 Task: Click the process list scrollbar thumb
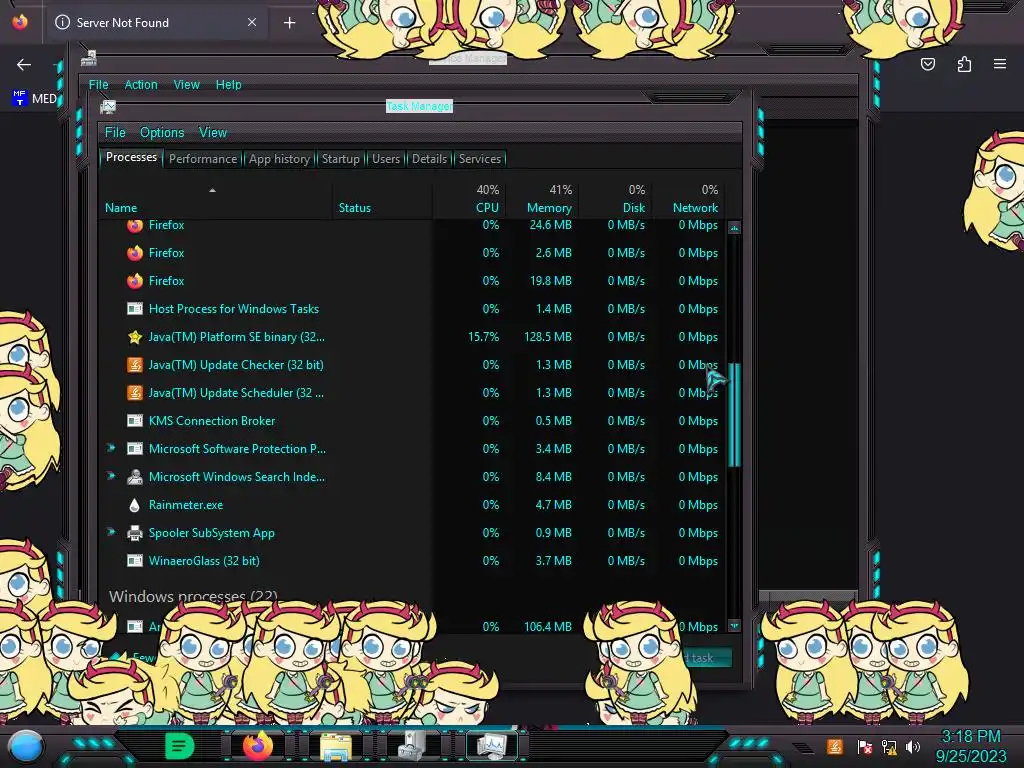coord(734,415)
